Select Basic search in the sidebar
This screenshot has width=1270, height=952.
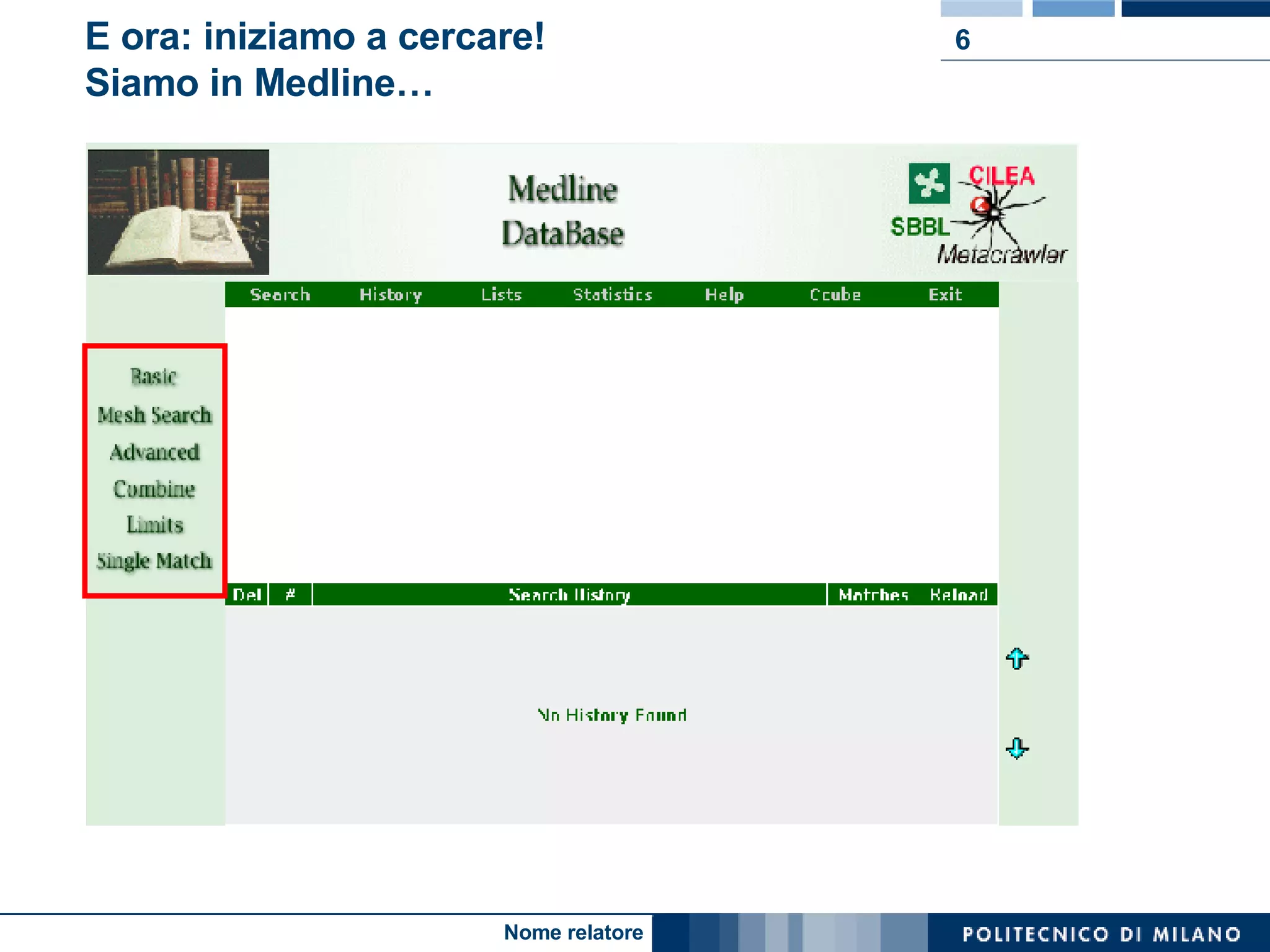(154, 376)
